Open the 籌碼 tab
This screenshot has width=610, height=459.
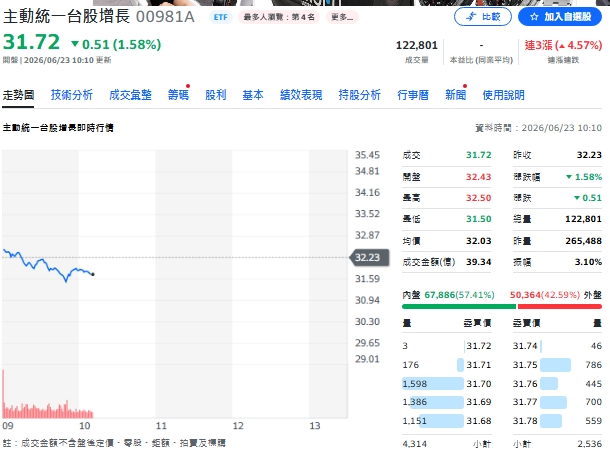coord(178,95)
